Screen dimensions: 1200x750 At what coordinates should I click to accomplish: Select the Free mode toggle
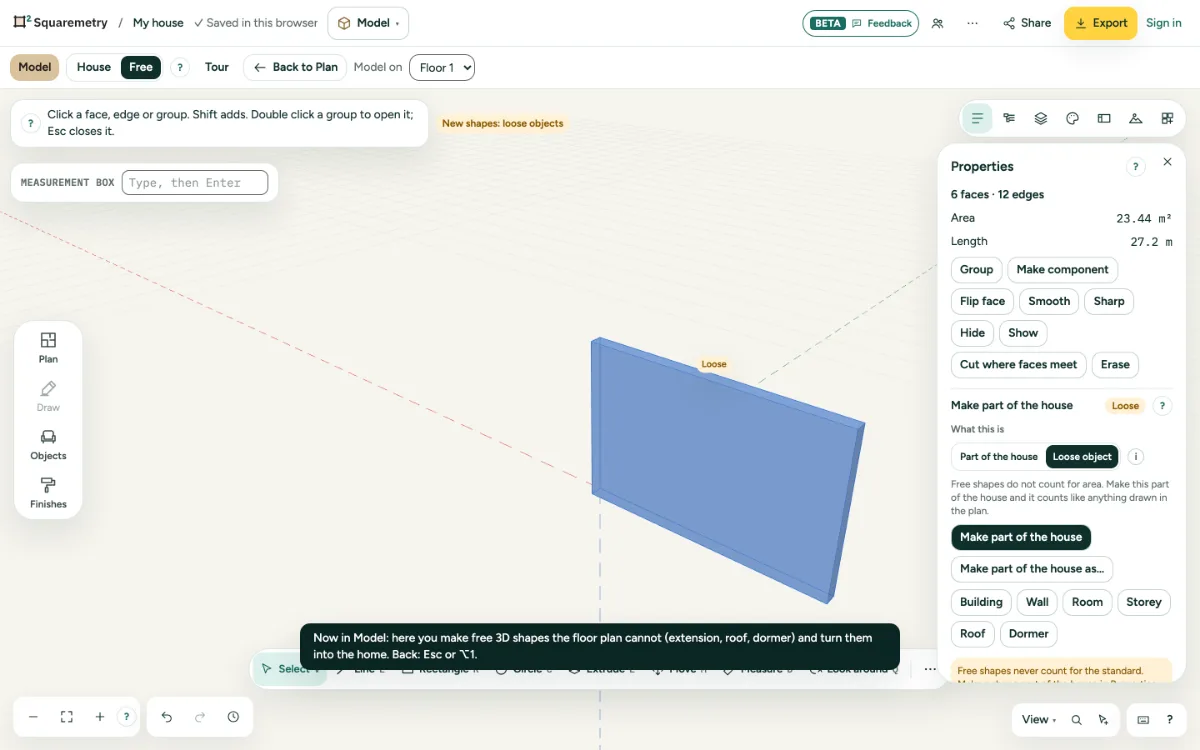pos(141,67)
